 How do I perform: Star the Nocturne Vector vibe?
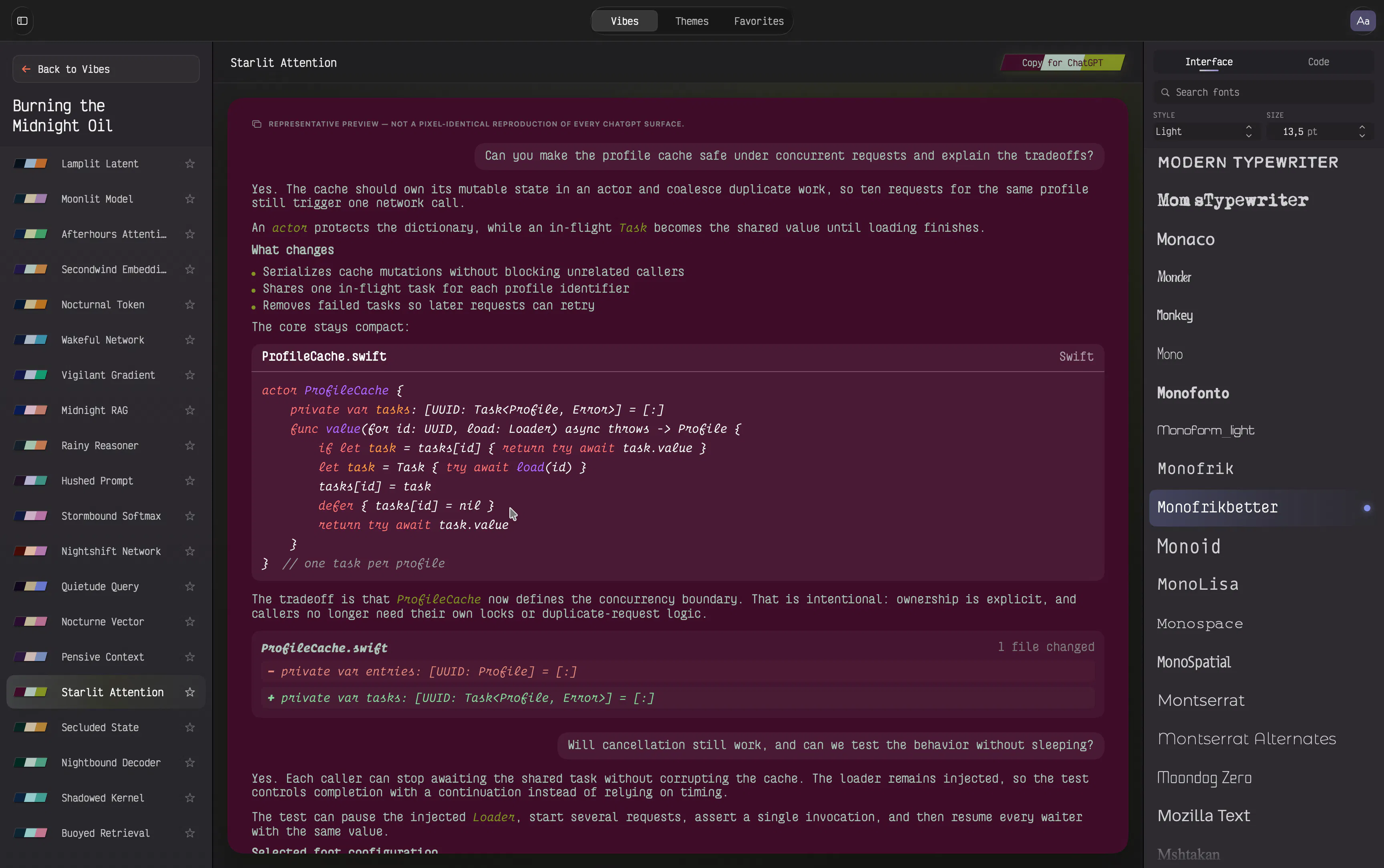click(190, 621)
